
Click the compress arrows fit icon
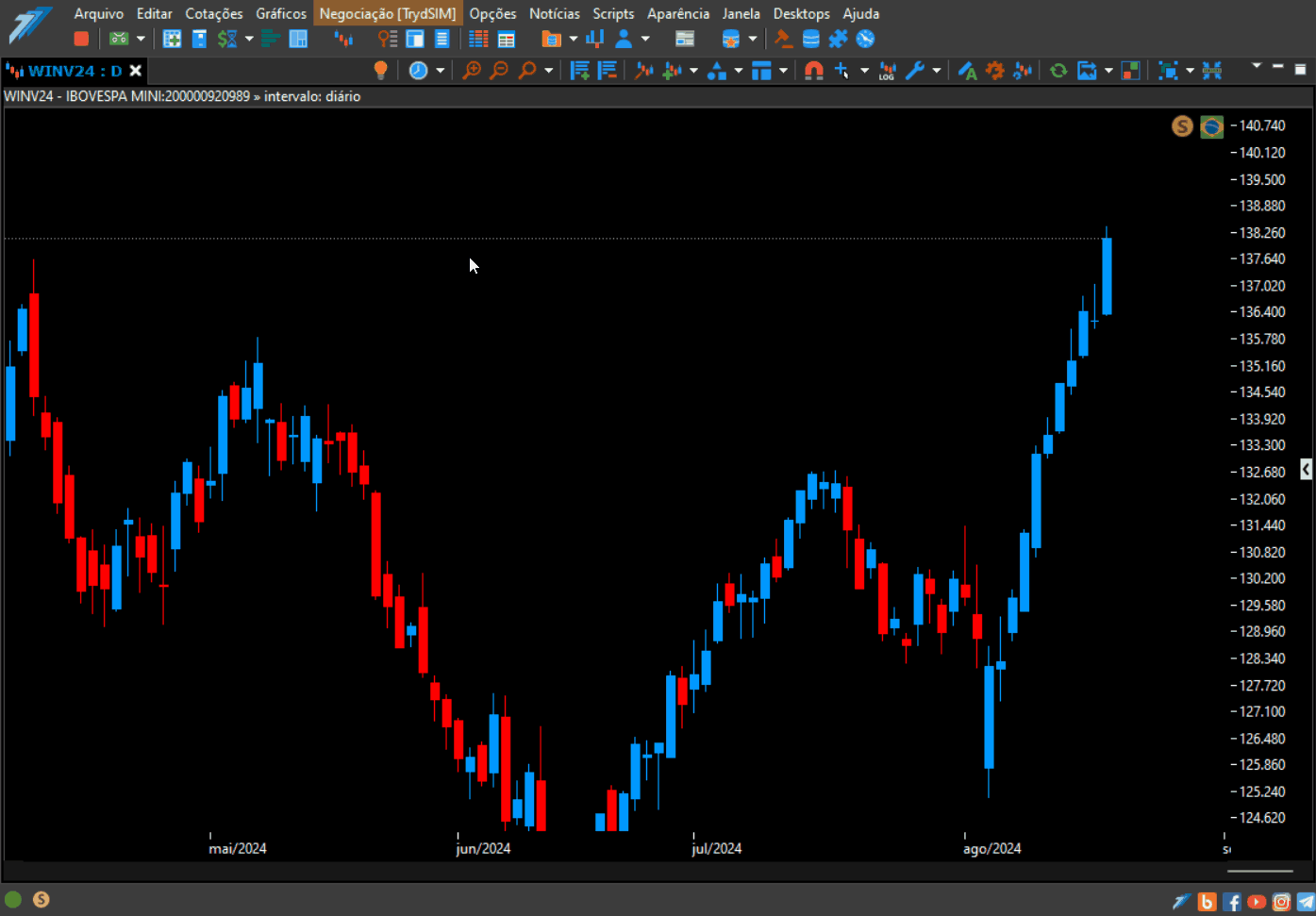coord(1212,70)
